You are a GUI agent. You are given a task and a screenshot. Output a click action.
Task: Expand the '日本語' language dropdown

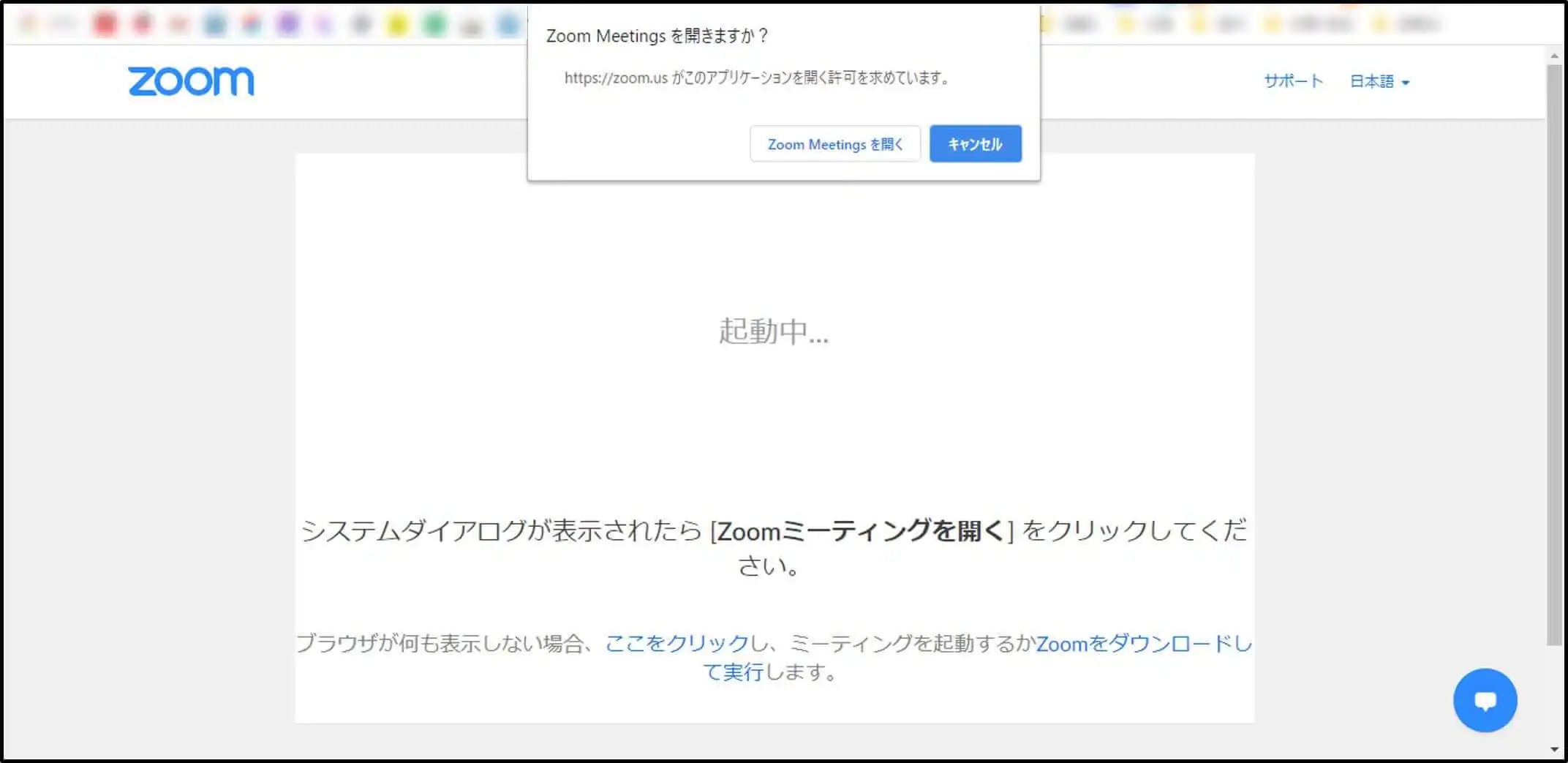click(1379, 81)
